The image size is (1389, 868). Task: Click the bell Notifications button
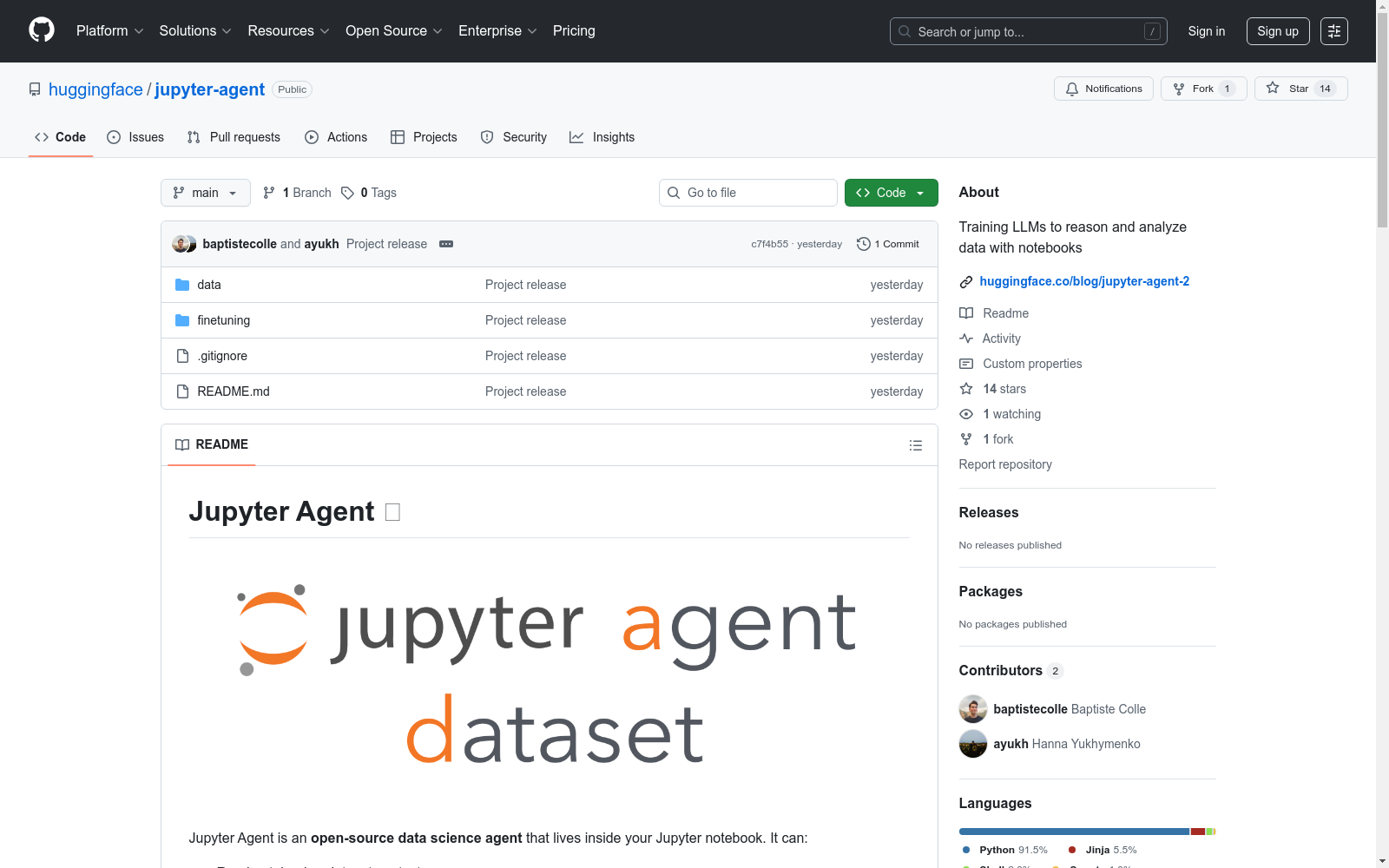tap(1103, 89)
